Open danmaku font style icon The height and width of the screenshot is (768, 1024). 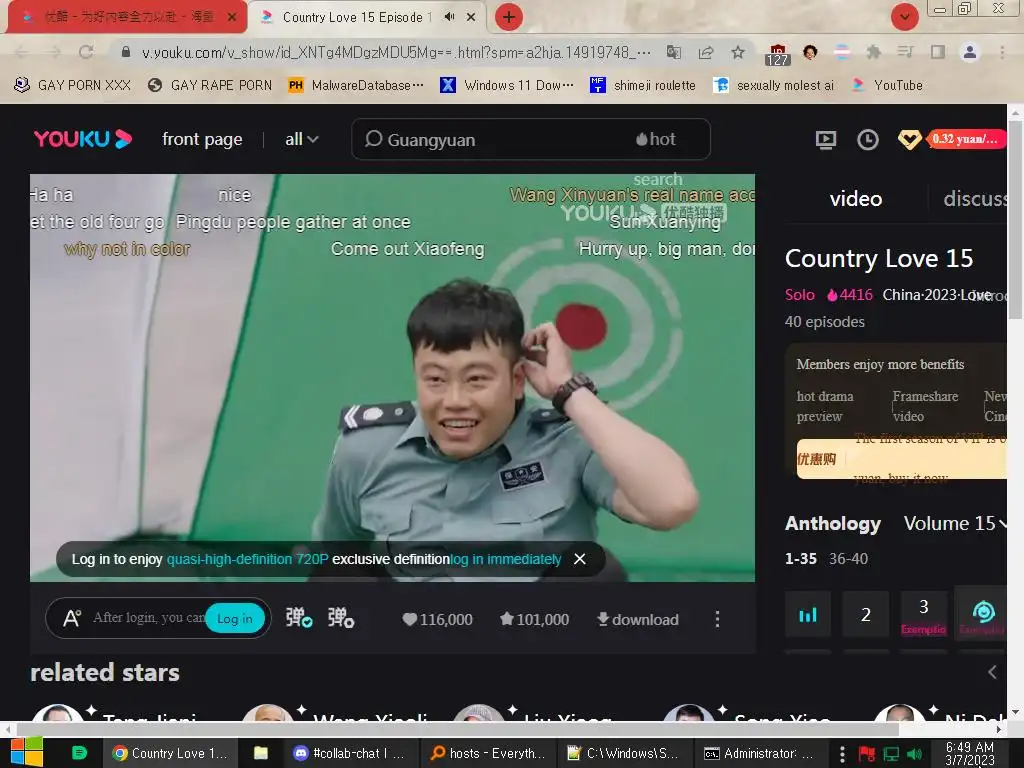click(72, 618)
